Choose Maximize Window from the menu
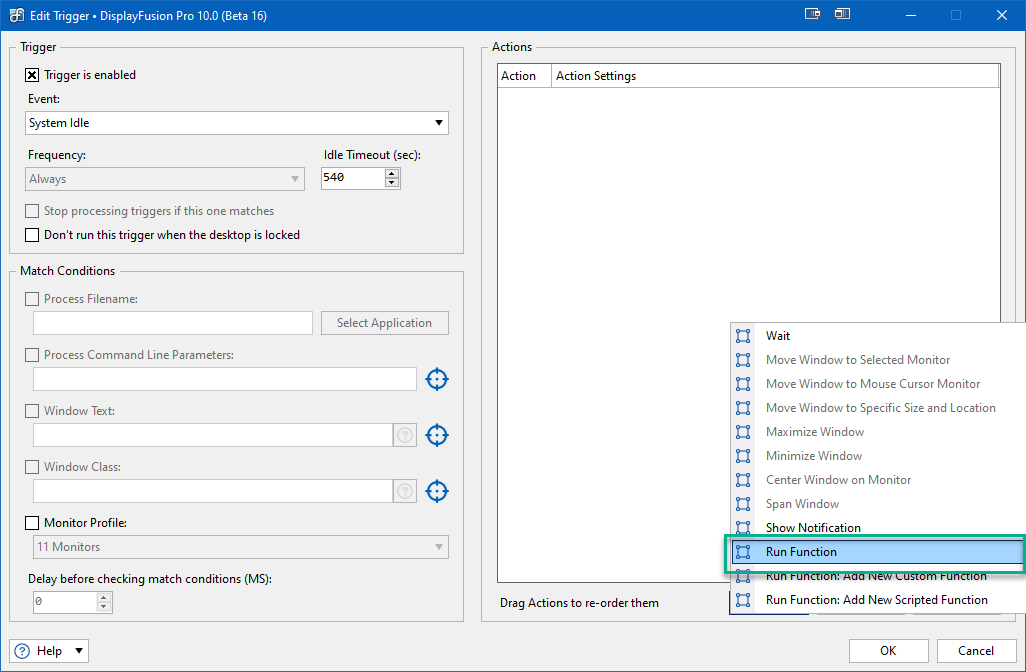1026x672 pixels. point(877,432)
